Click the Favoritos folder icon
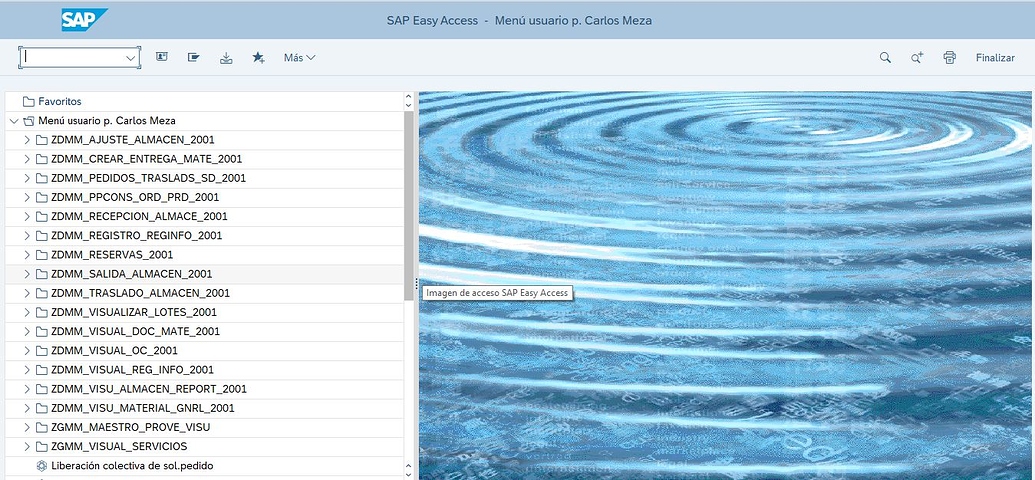The height and width of the screenshot is (480, 1035). [x=28, y=102]
